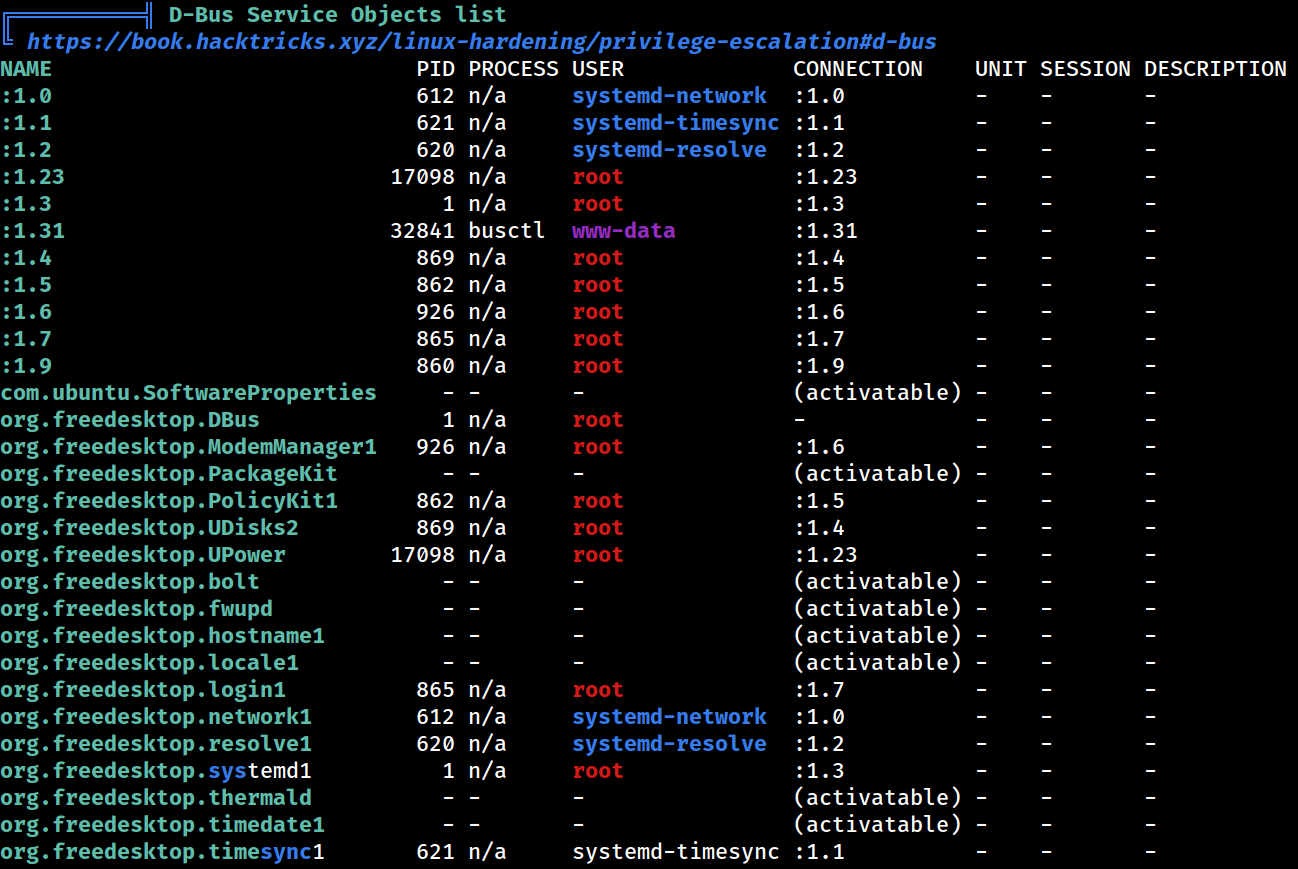This screenshot has width=1298, height=869.
Task: Click PID 17098 in the :1.23 row
Action: tap(423, 177)
